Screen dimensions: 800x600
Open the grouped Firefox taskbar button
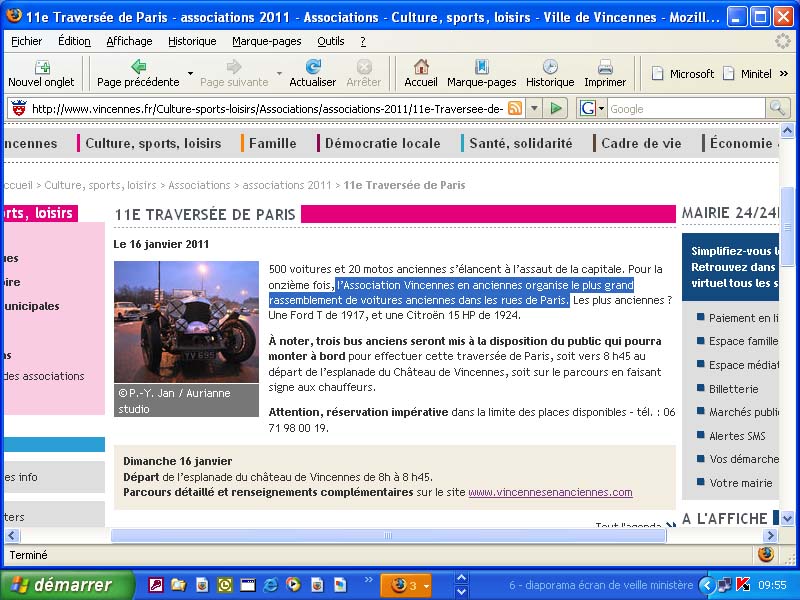tap(406, 585)
